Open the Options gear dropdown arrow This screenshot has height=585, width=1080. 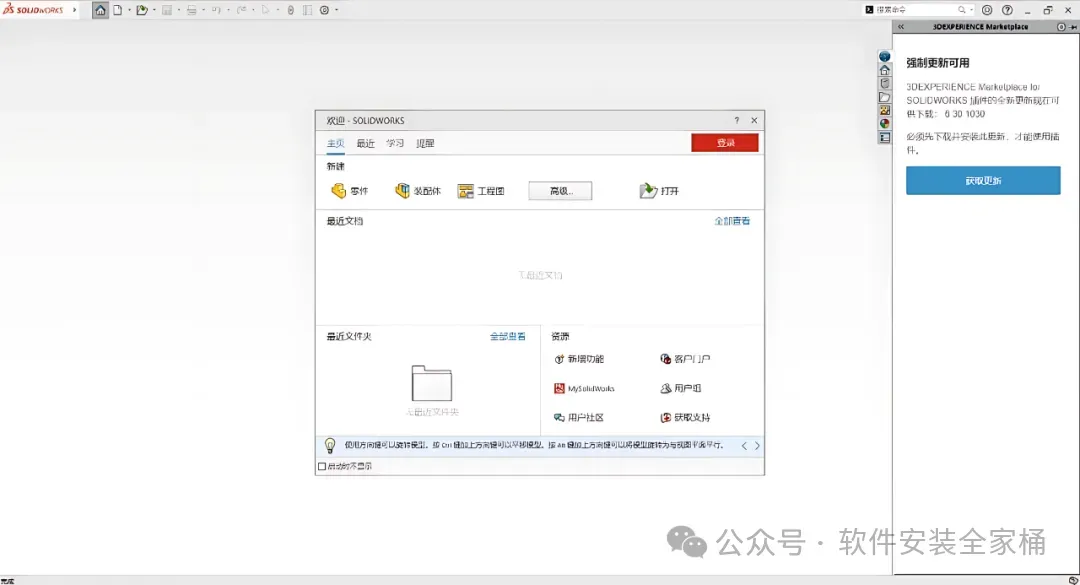point(336,10)
